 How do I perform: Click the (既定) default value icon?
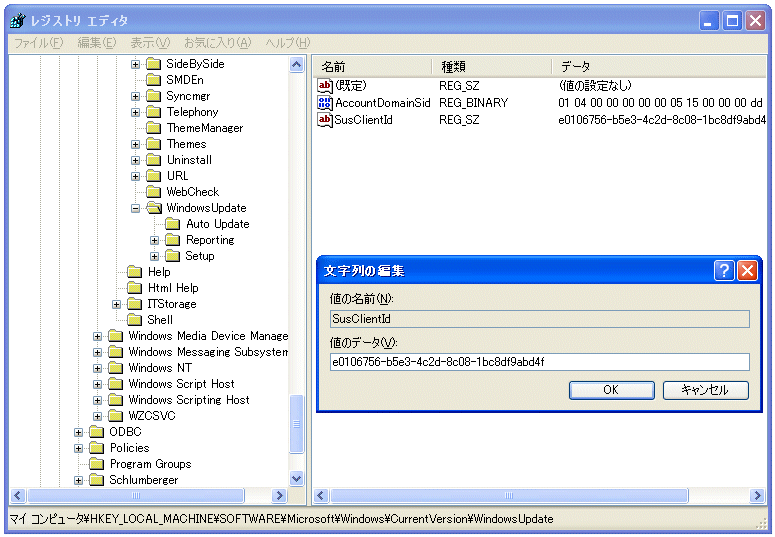click(325, 86)
